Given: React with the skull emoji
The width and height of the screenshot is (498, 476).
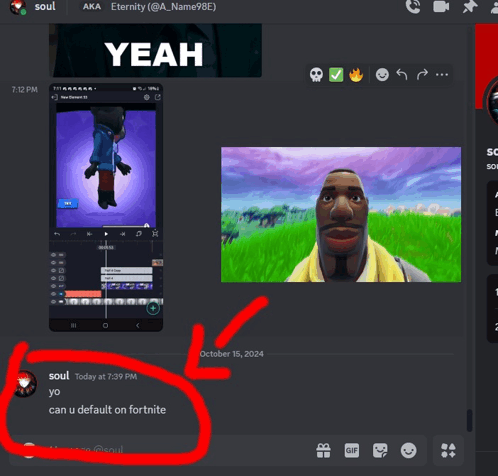Looking at the screenshot, I should tap(316, 75).
